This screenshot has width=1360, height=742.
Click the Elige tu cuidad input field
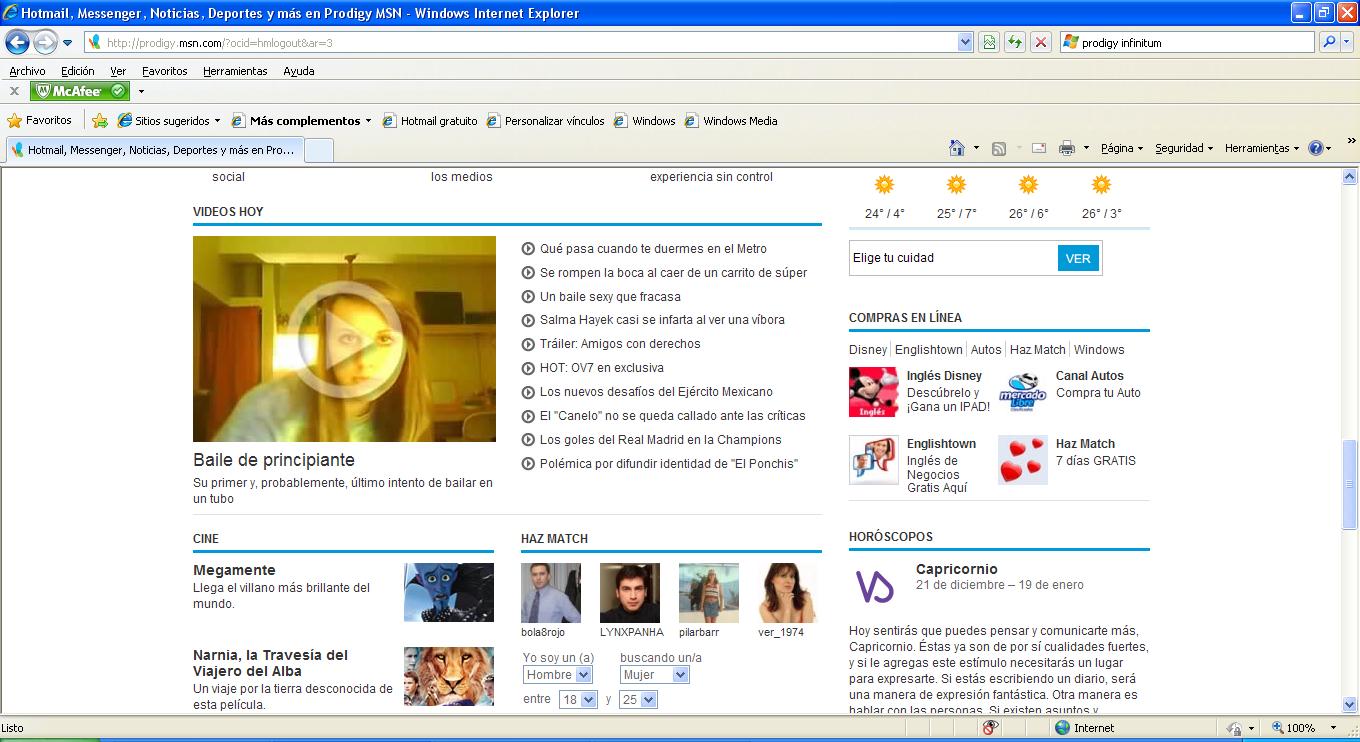950,258
